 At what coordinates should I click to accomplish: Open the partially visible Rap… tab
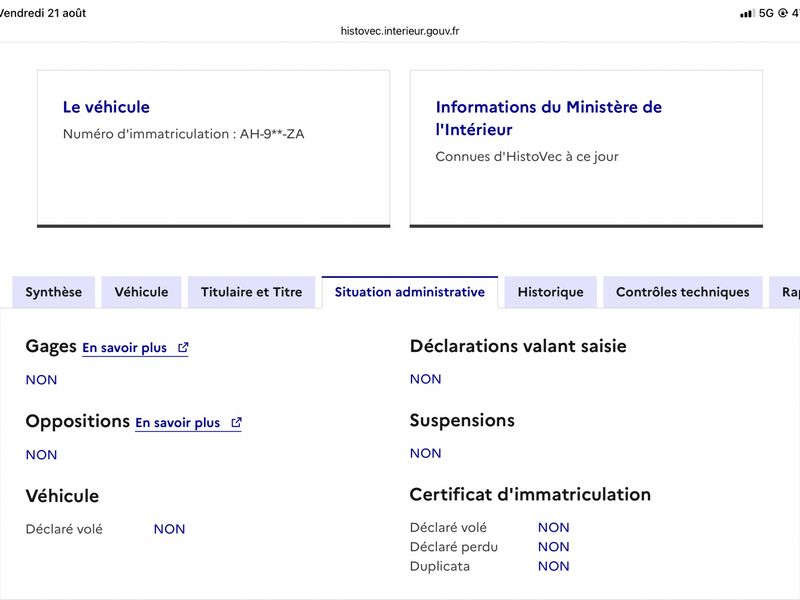[785, 292]
